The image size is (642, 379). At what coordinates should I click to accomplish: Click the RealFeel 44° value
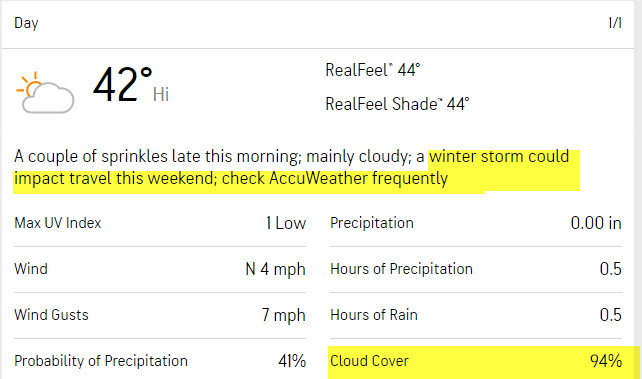click(373, 70)
